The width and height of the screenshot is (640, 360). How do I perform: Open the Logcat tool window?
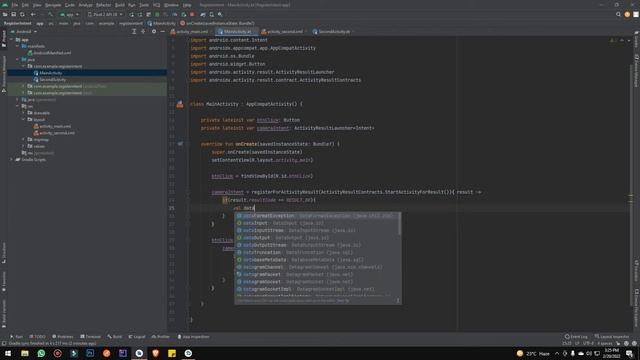pyautogui.click(x=137, y=337)
